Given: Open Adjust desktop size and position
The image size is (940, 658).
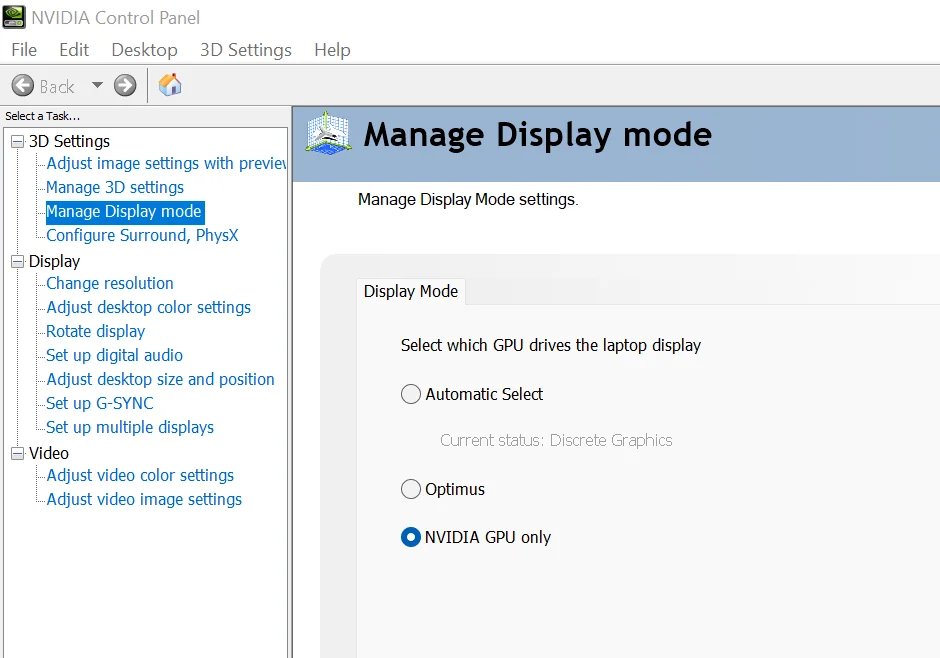Looking at the screenshot, I should (160, 379).
